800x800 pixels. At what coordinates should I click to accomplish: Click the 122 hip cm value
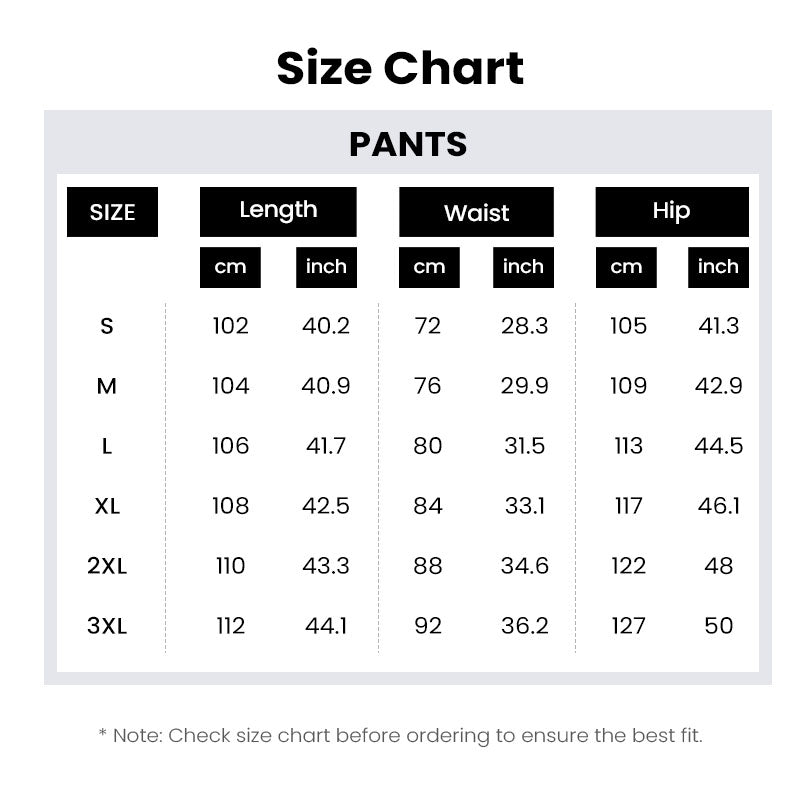click(x=628, y=566)
